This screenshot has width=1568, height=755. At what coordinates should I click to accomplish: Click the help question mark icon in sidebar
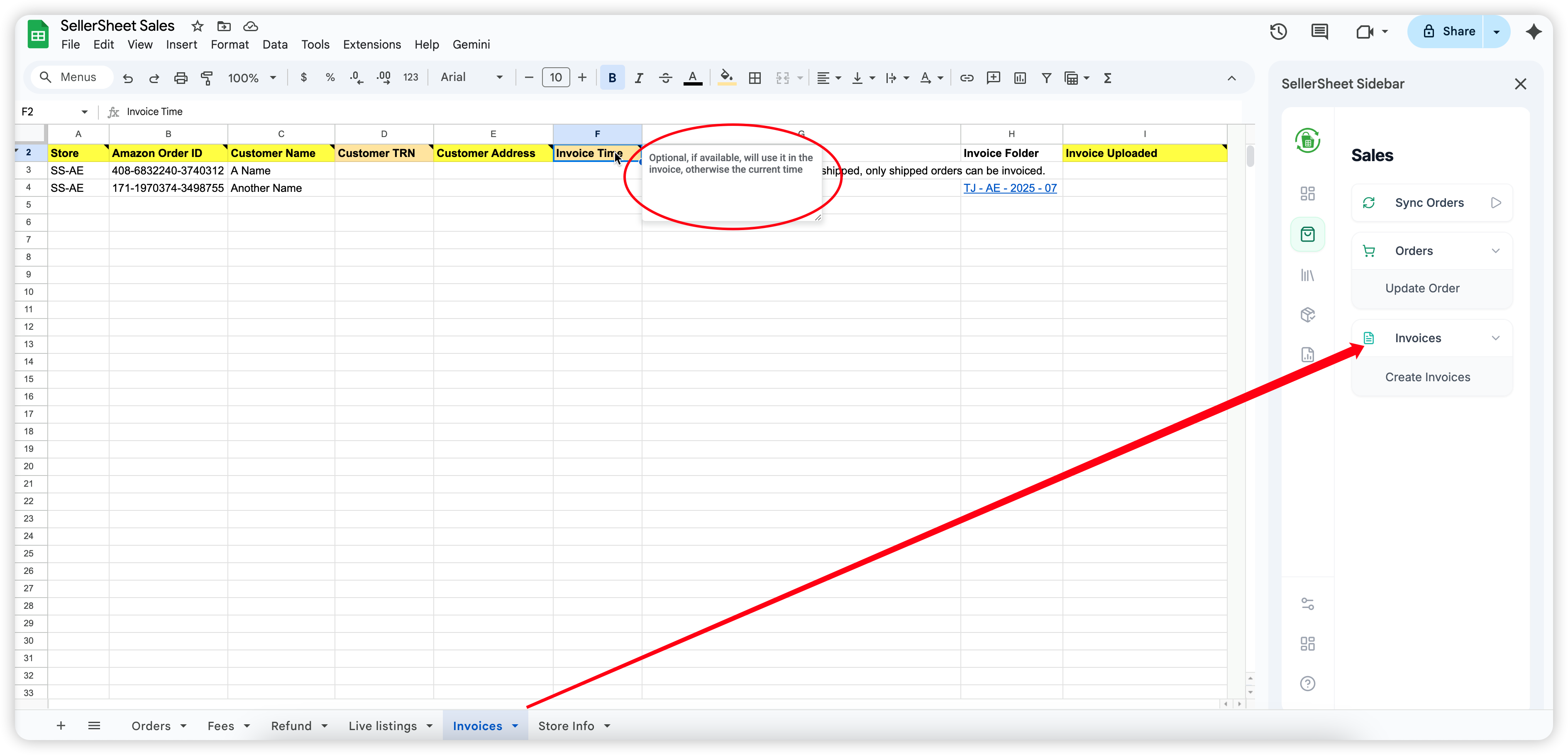(1307, 683)
